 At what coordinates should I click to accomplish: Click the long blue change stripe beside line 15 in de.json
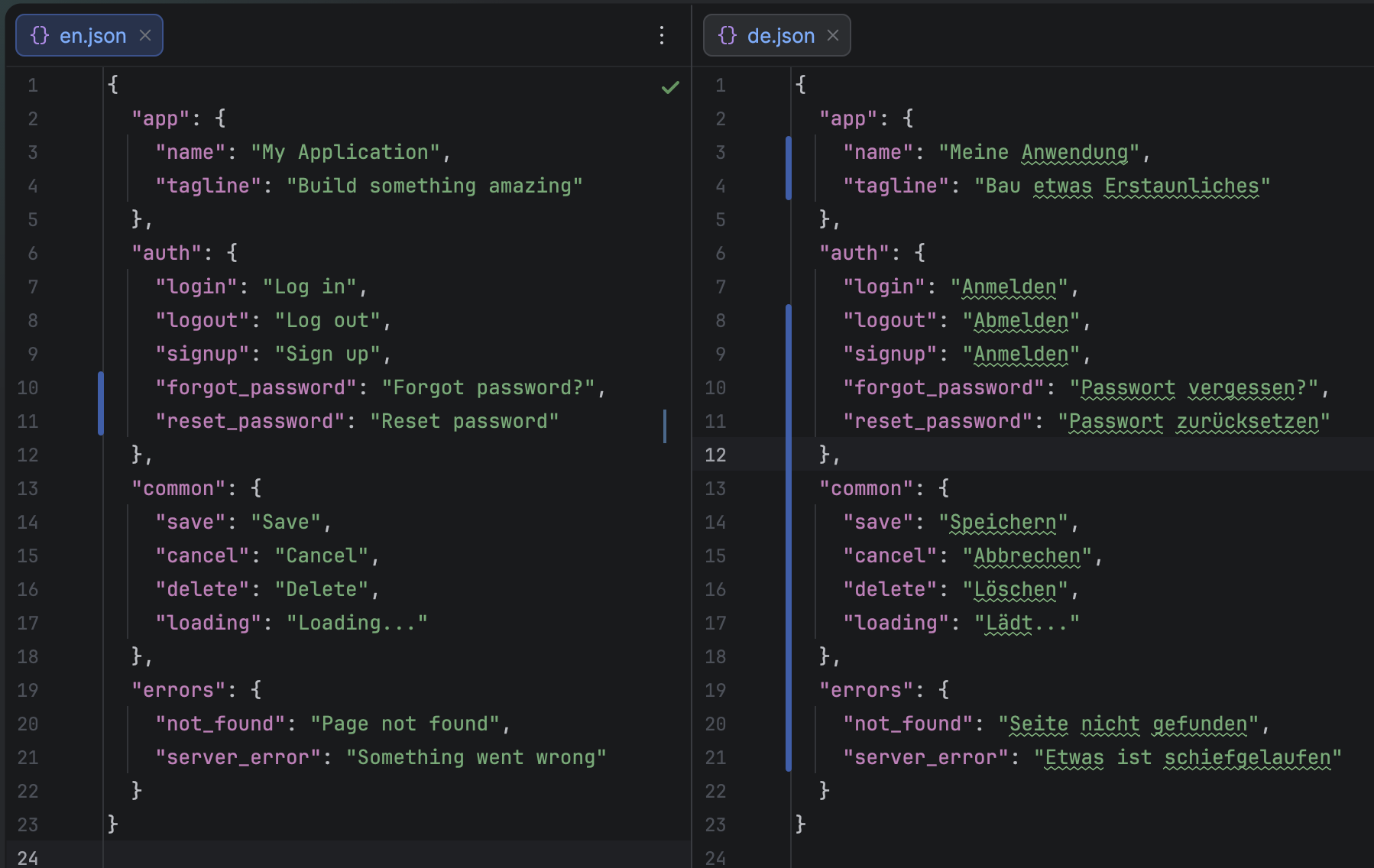[789, 555]
